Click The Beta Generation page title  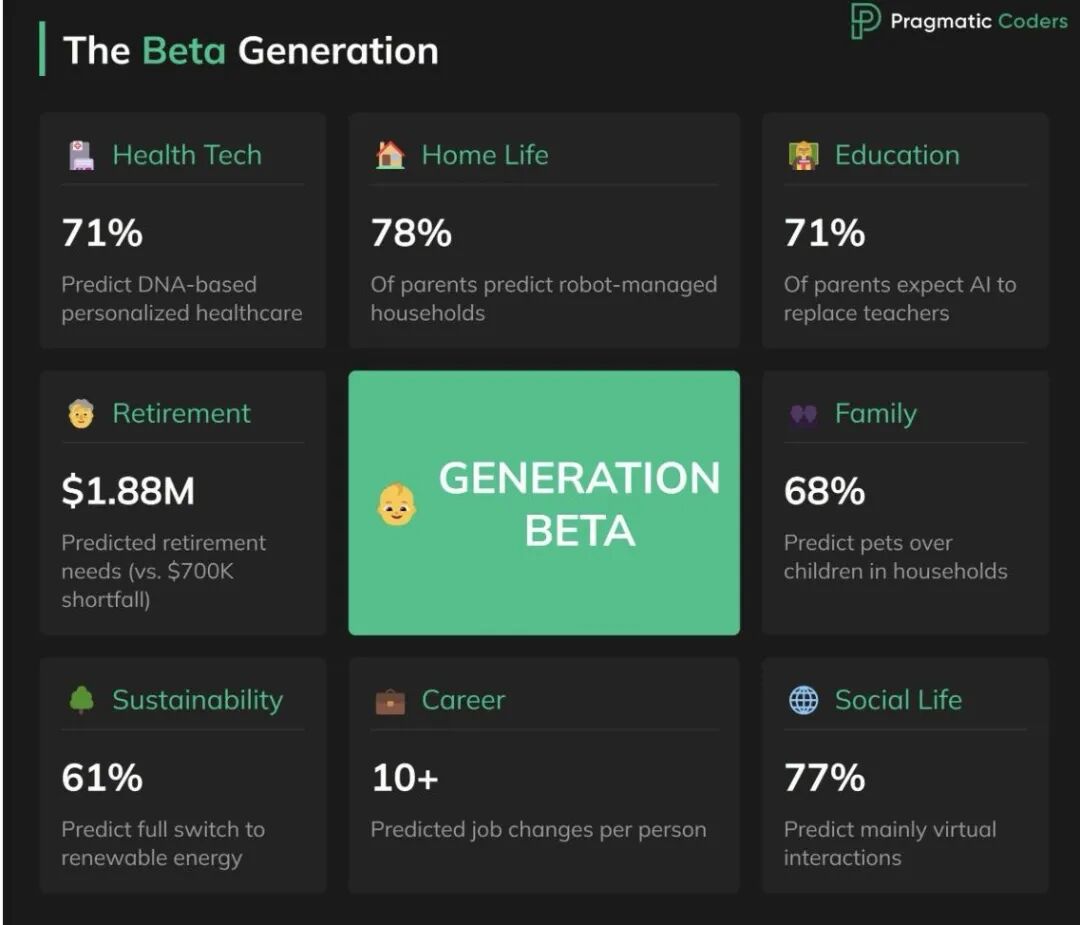pyautogui.click(x=251, y=50)
